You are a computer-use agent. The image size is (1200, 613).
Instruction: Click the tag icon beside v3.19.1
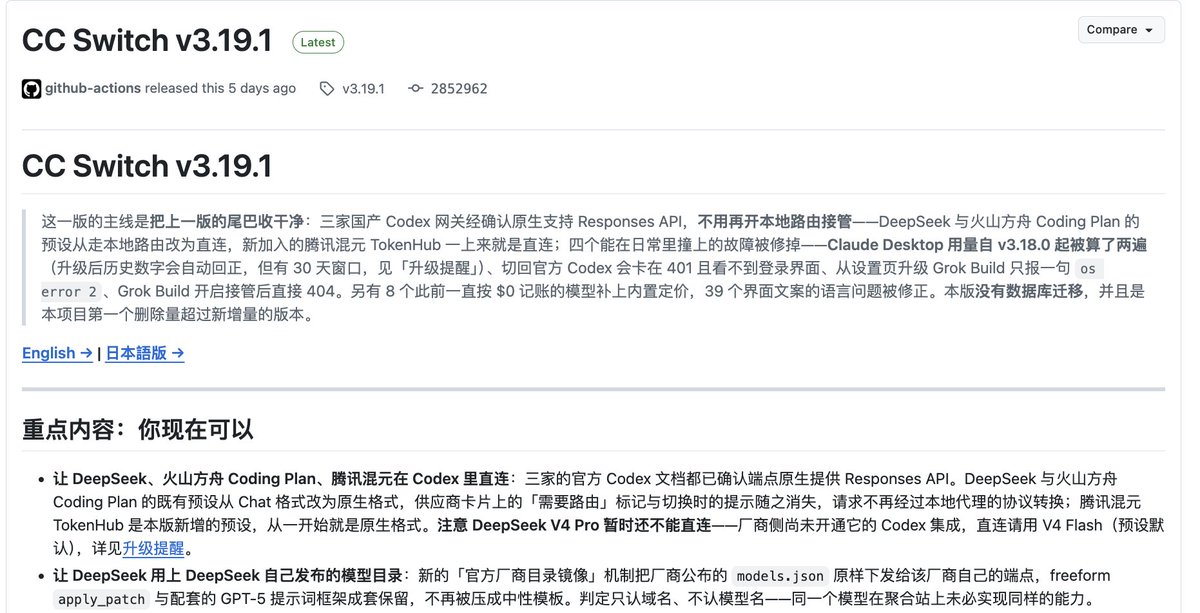[327, 89]
